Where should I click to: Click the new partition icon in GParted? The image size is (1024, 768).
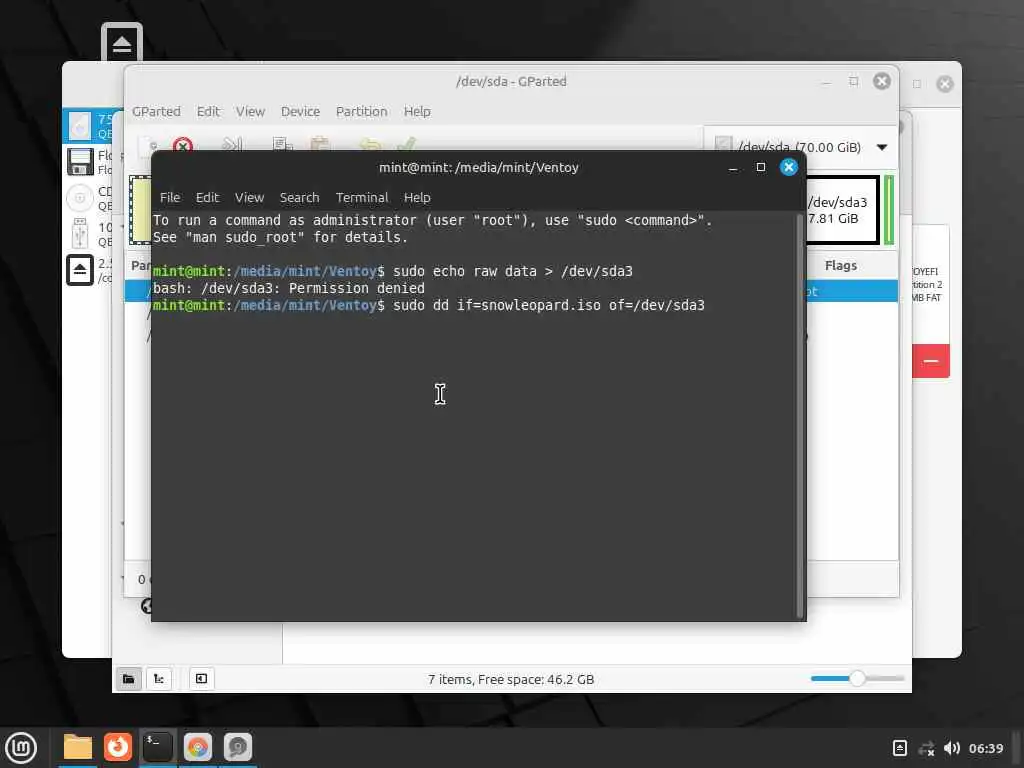point(147,145)
